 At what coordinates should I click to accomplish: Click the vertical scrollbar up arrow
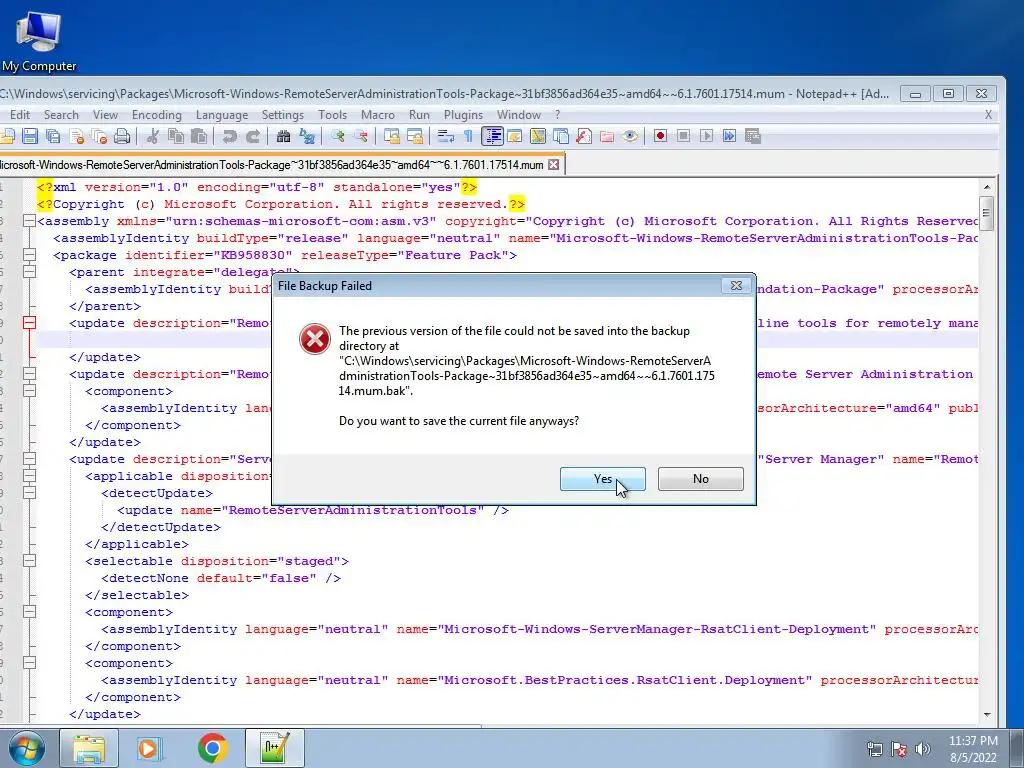click(987, 187)
